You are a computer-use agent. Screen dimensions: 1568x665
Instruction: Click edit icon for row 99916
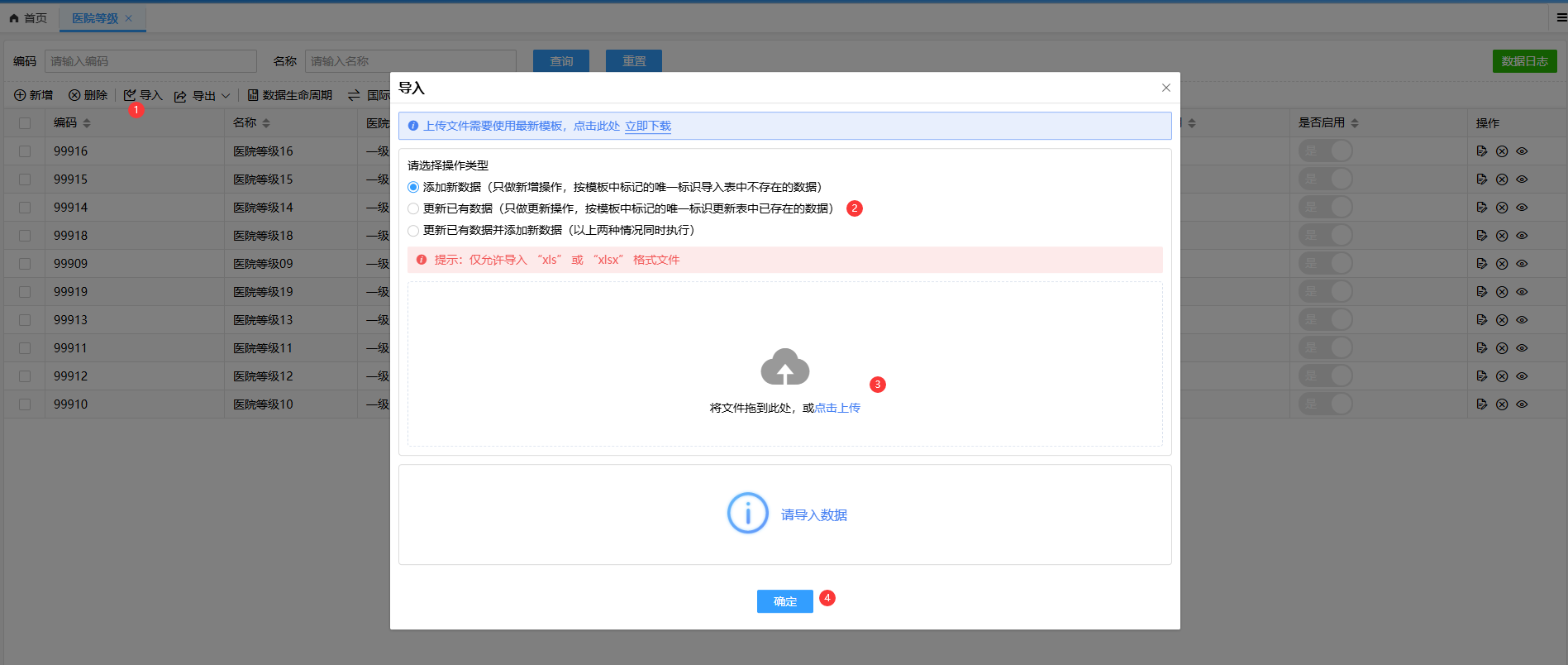[1481, 151]
